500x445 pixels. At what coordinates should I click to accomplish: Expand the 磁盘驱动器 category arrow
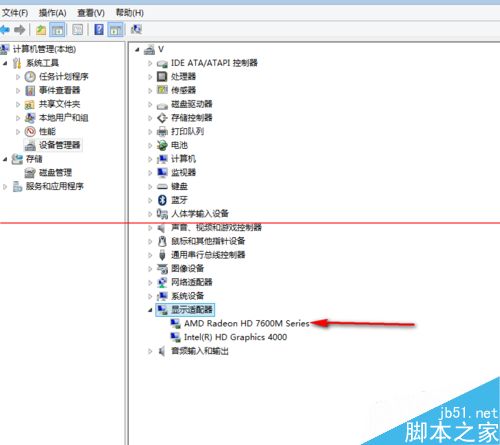(x=150, y=104)
